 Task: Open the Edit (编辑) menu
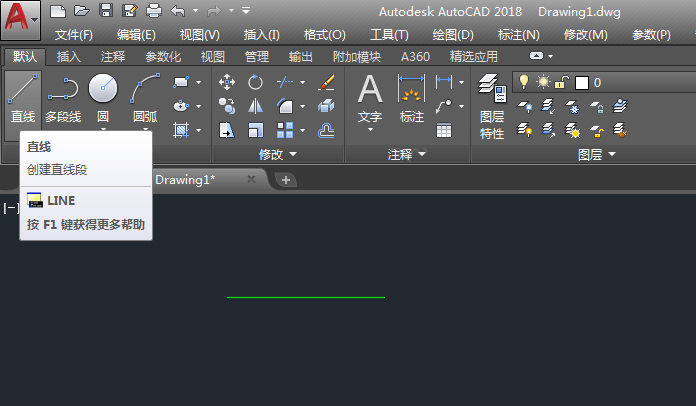click(x=136, y=35)
